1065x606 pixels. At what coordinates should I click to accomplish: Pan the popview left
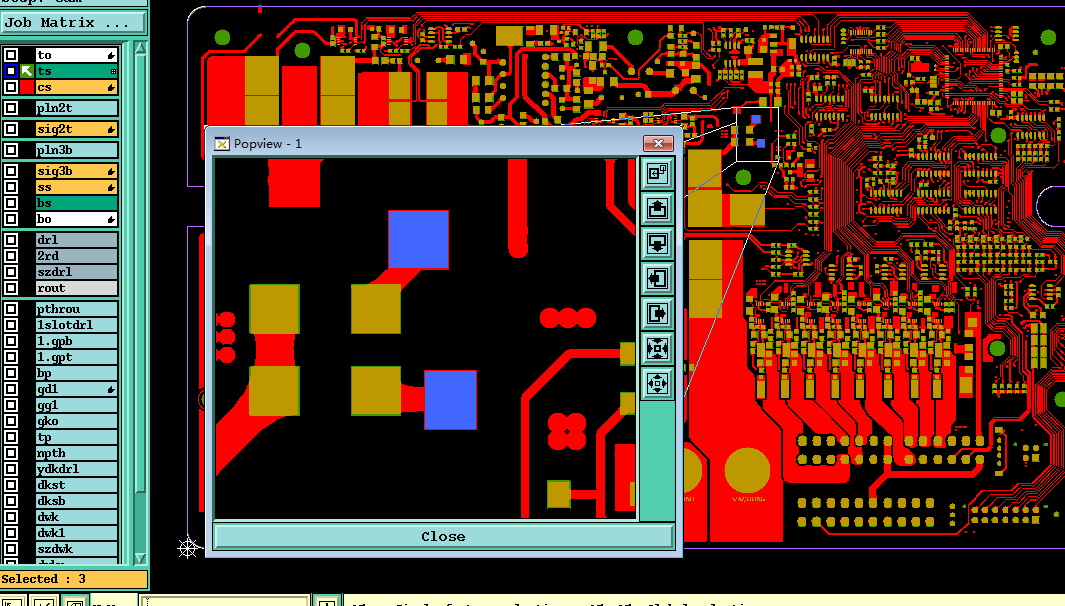tap(657, 279)
